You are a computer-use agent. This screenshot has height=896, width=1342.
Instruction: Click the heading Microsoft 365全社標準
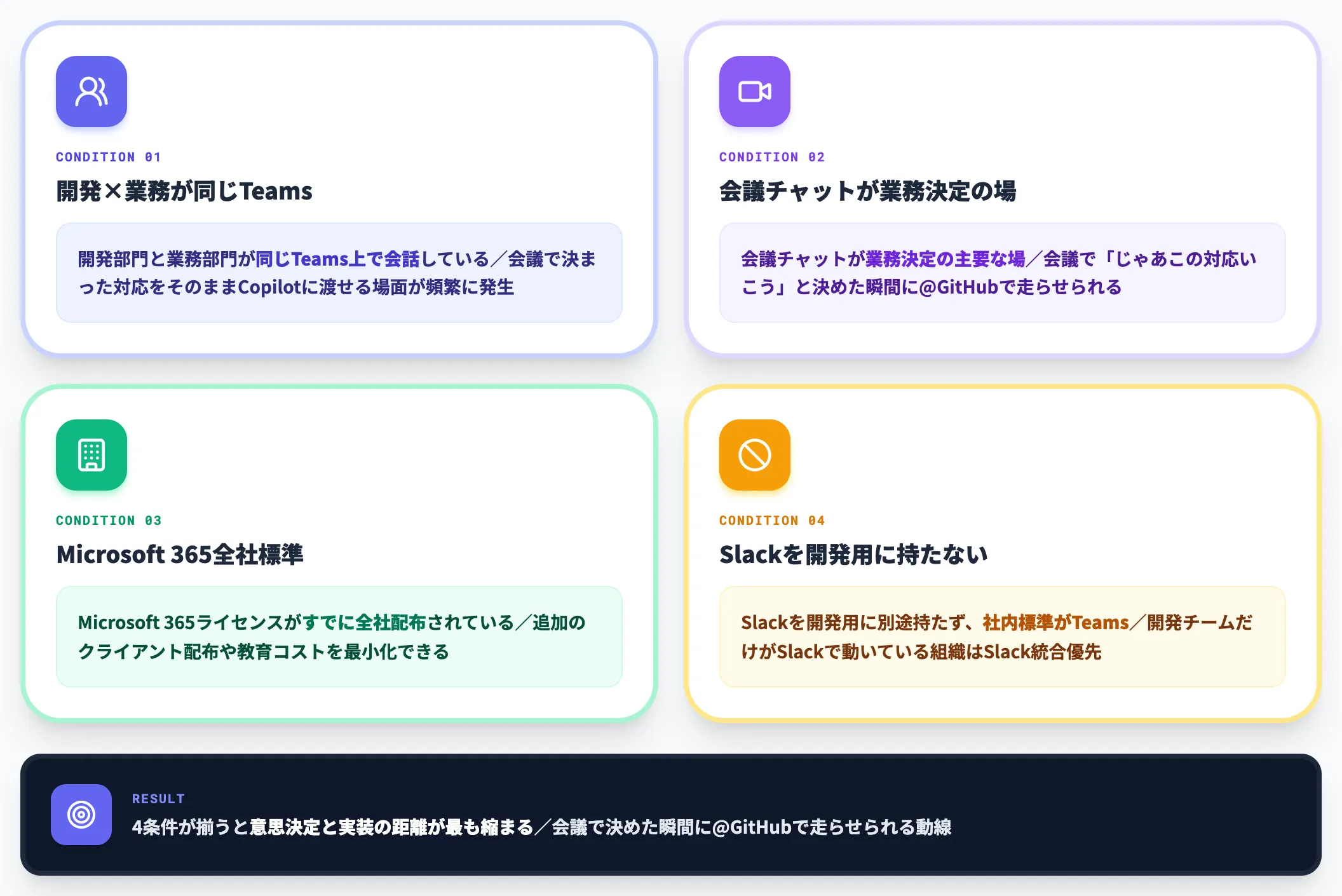(180, 555)
